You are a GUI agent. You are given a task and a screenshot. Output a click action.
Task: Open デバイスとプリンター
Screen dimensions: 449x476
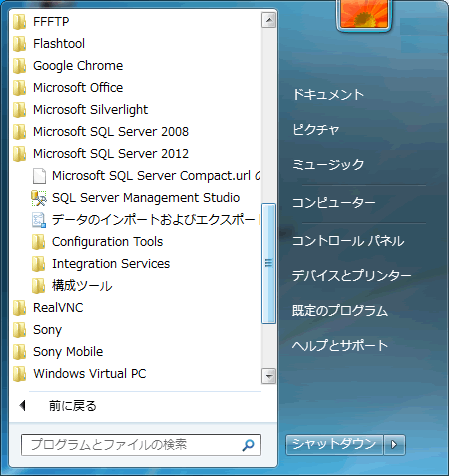pyautogui.click(x=352, y=276)
